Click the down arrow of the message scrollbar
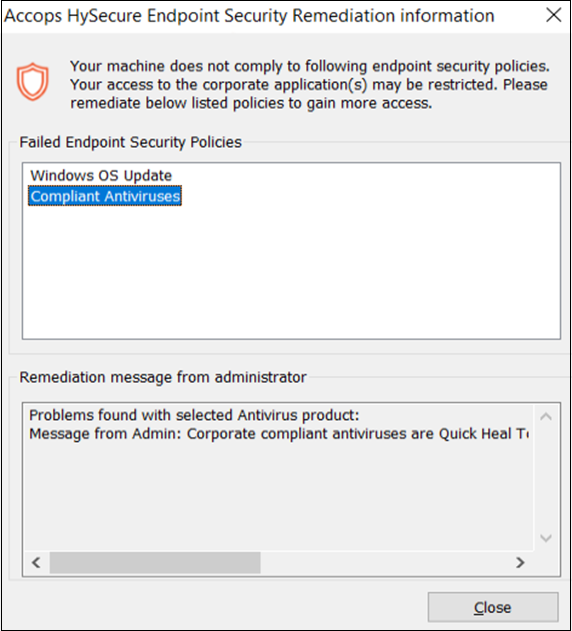The width and height of the screenshot is (572, 631). 546,538
